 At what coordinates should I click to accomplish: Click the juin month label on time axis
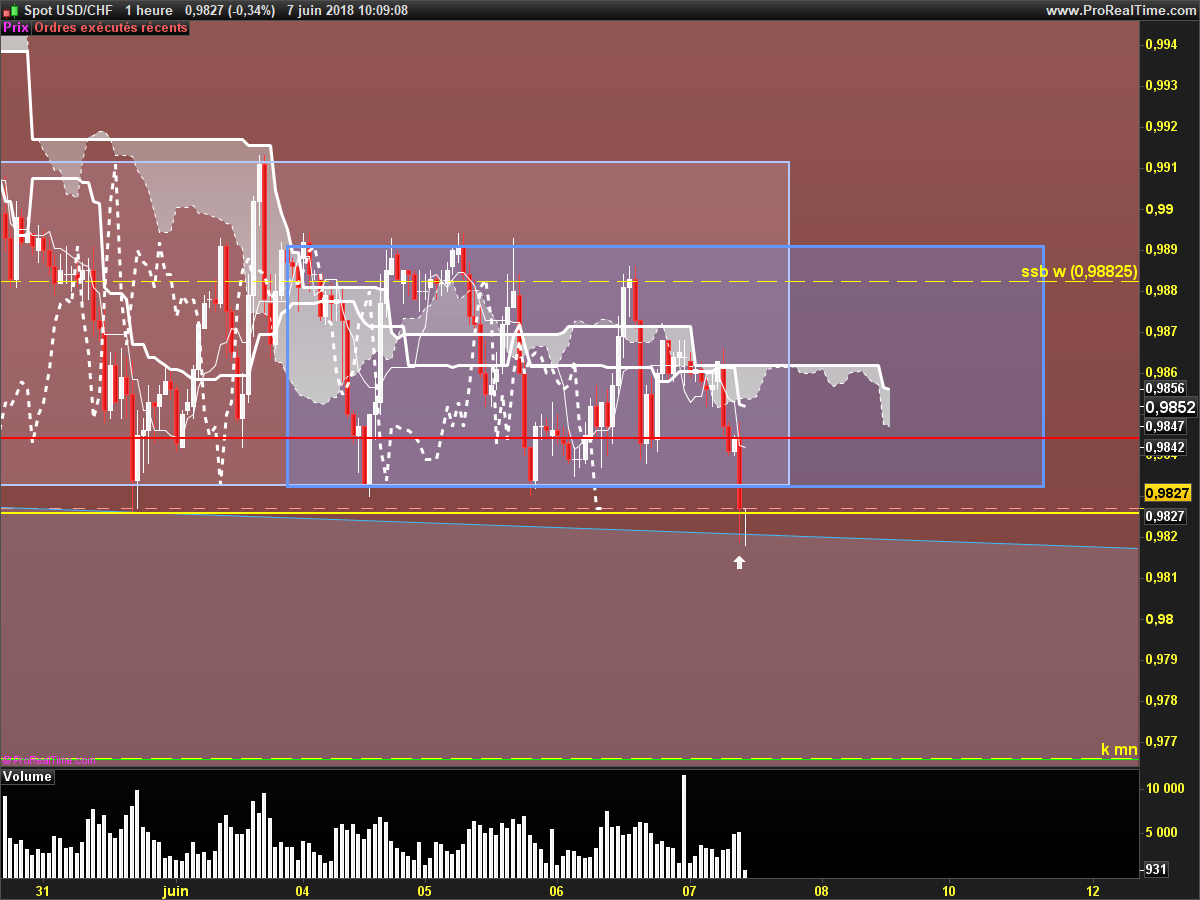click(x=175, y=890)
